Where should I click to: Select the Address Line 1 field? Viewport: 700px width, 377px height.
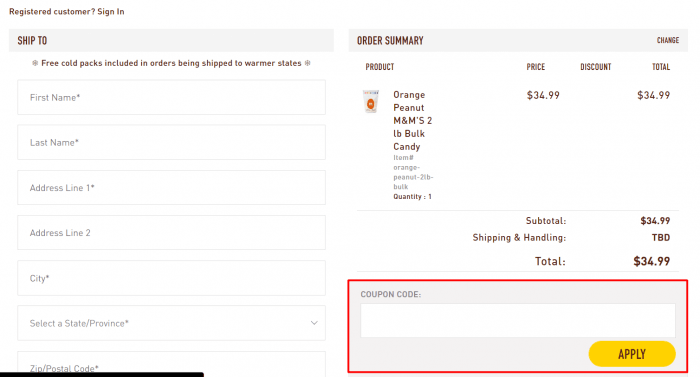pyautogui.click(x=171, y=188)
